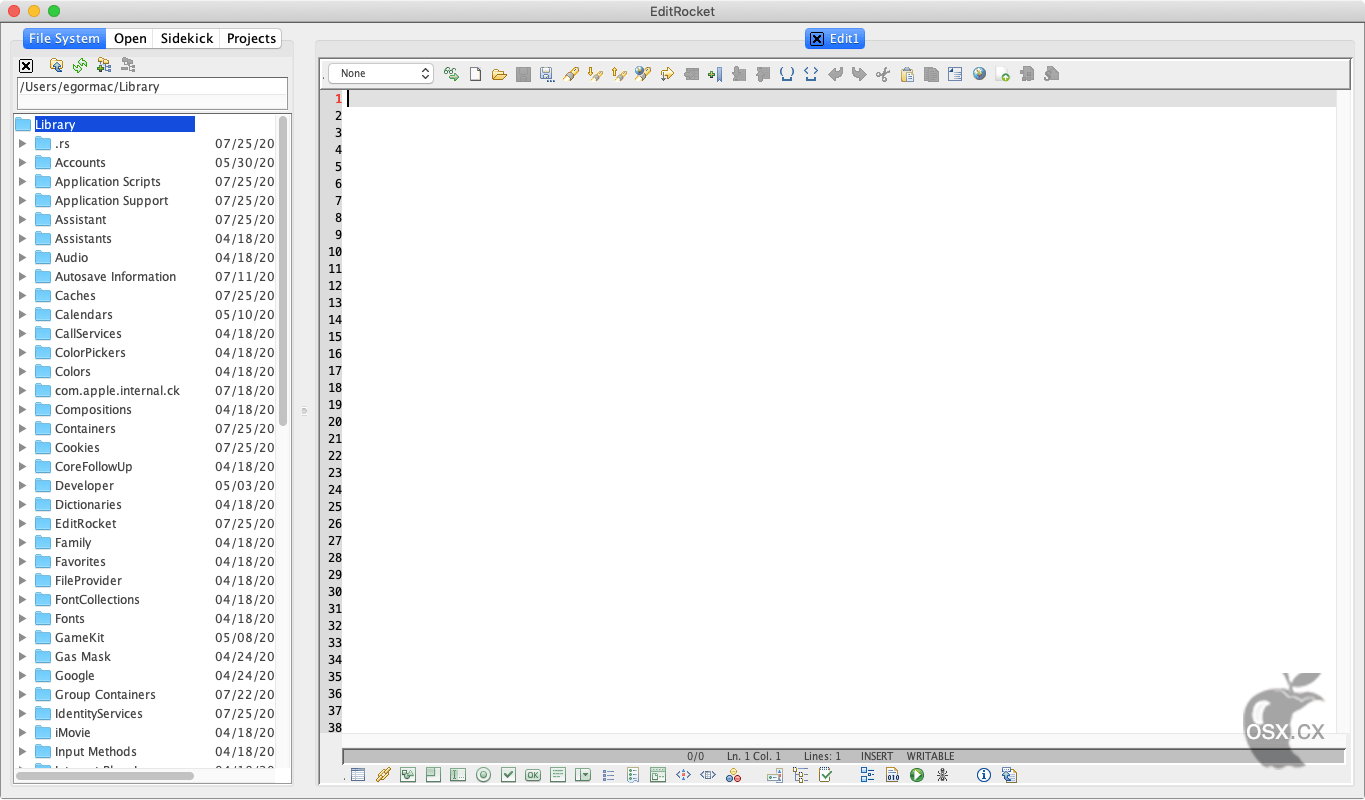1365x800 pixels.
Task: Expand the EditRocket folder node
Action: tap(23, 523)
